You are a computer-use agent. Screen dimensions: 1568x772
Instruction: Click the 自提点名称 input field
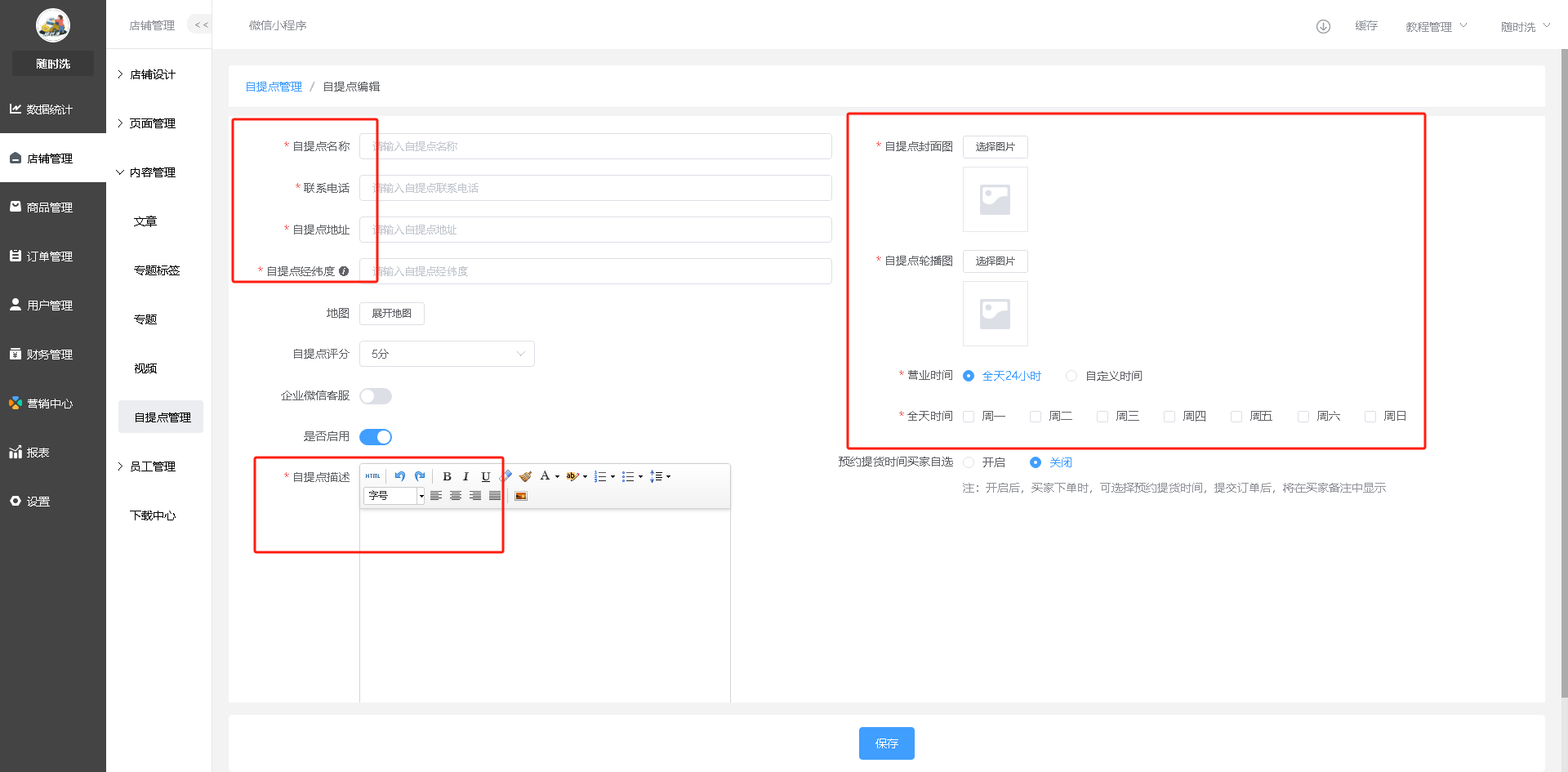(x=595, y=146)
